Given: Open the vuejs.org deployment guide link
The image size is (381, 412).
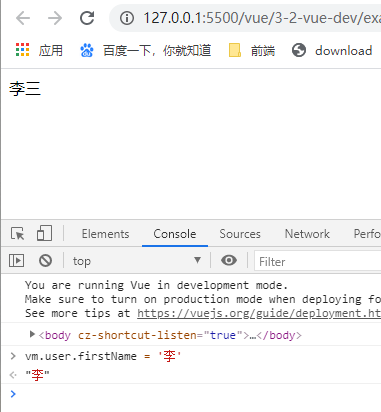Looking at the screenshot, I should pyautogui.click(x=259, y=313).
